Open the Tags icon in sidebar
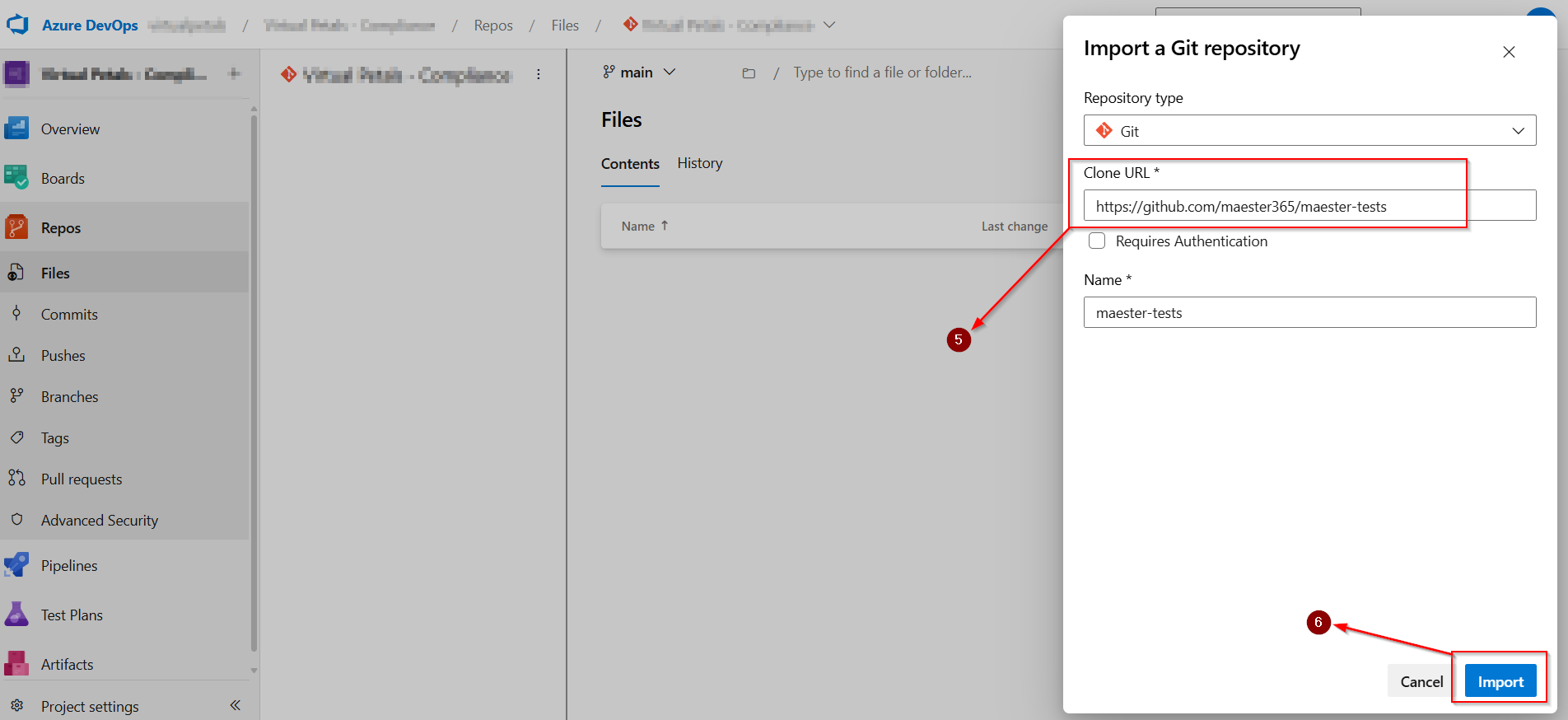This screenshot has width=1568, height=720. pyautogui.click(x=16, y=437)
